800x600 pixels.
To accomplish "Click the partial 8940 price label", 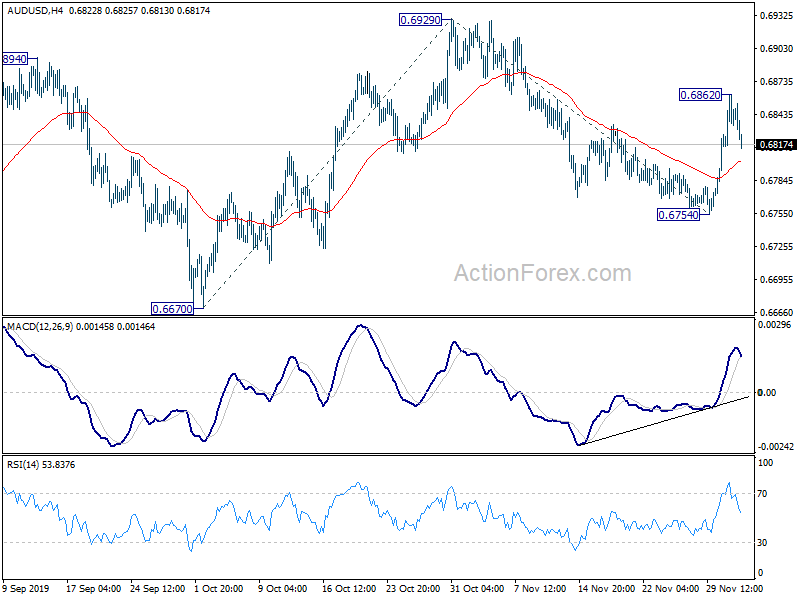I will pyautogui.click(x=15, y=59).
